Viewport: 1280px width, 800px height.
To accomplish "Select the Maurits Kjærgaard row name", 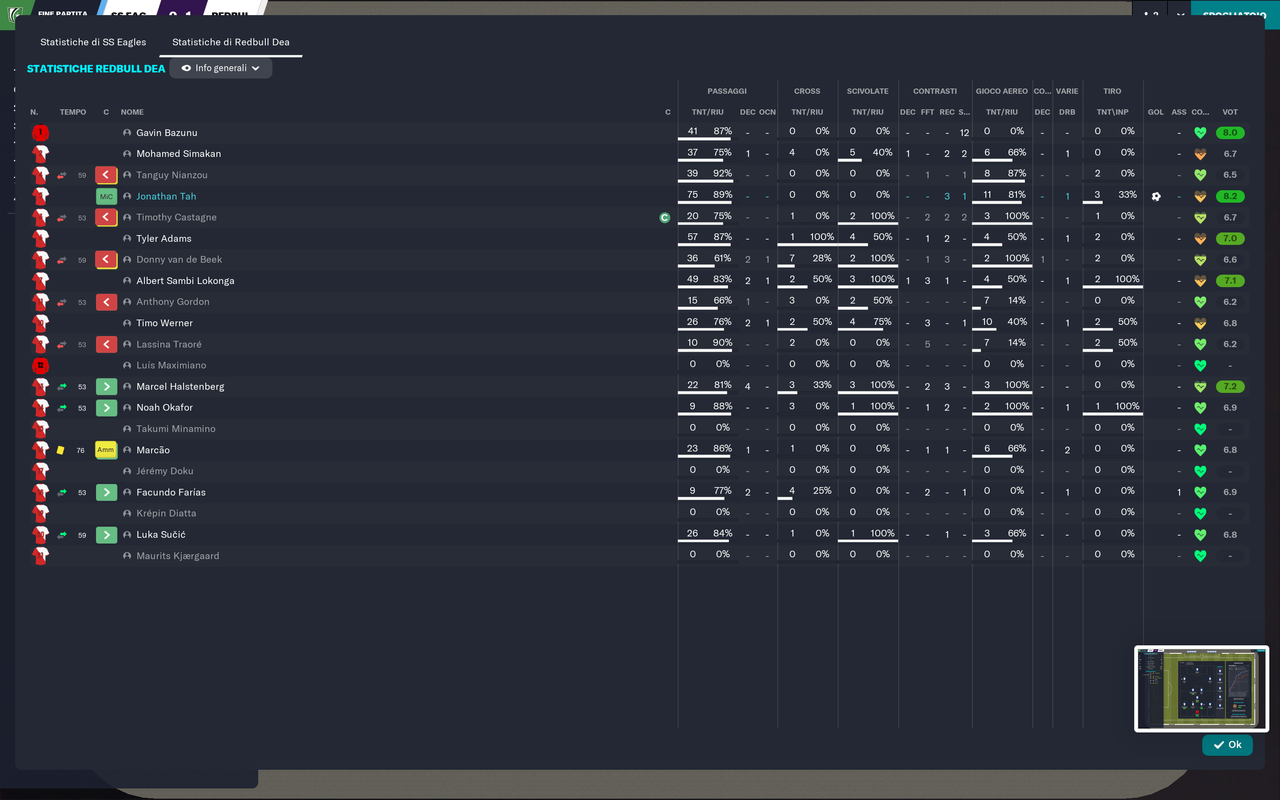I will click(178, 556).
